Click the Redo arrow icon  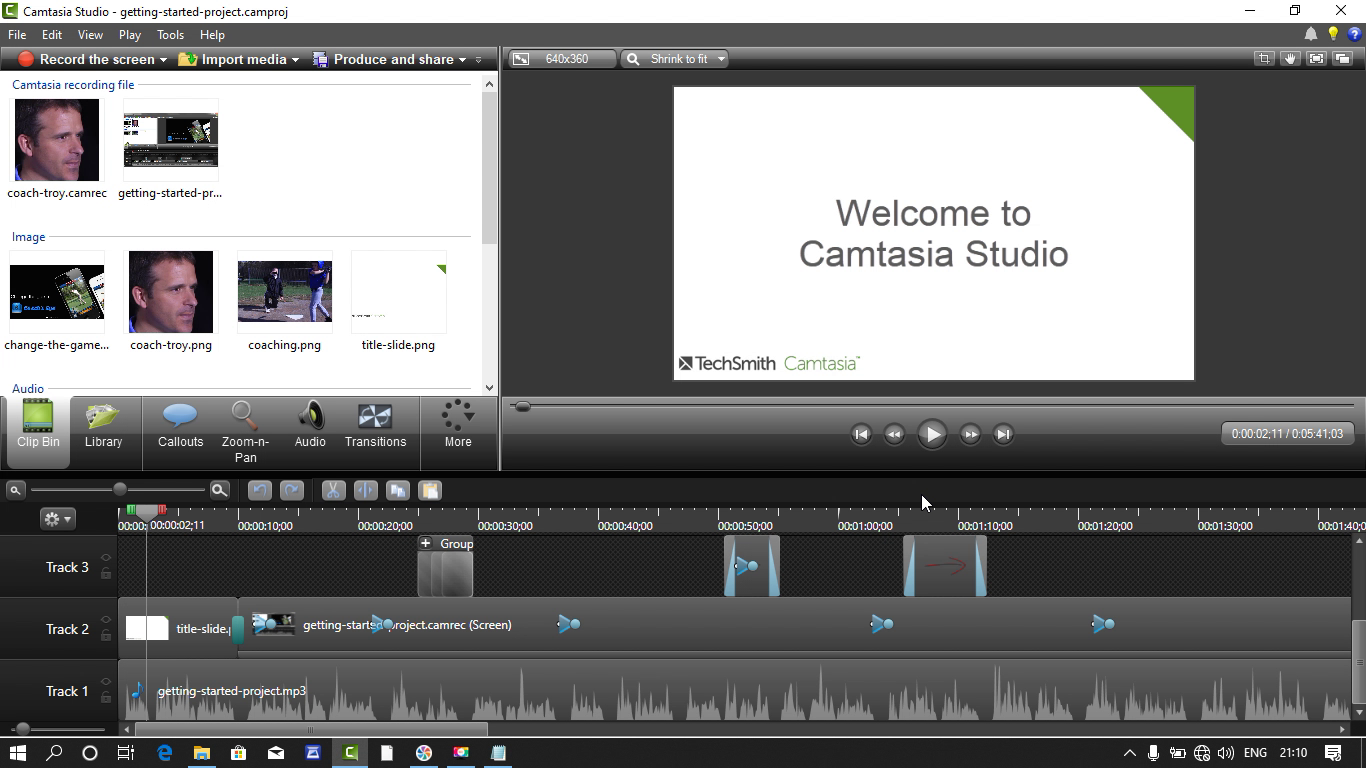pos(292,490)
